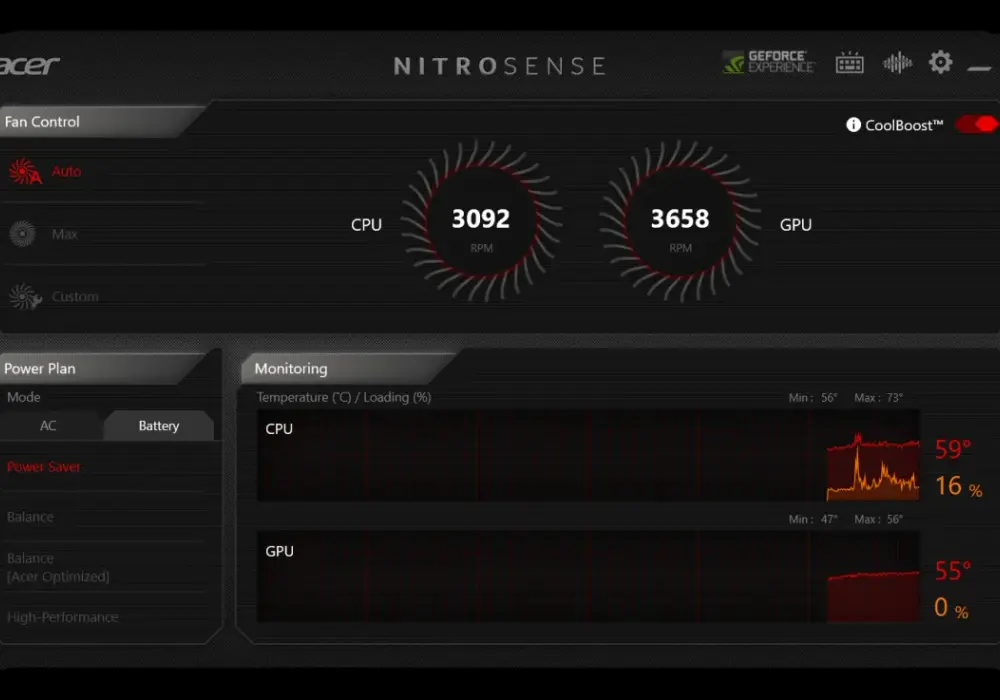Toggle the CoolBoost switch
This screenshot has width=1000, height=700.
coord(976,124)
